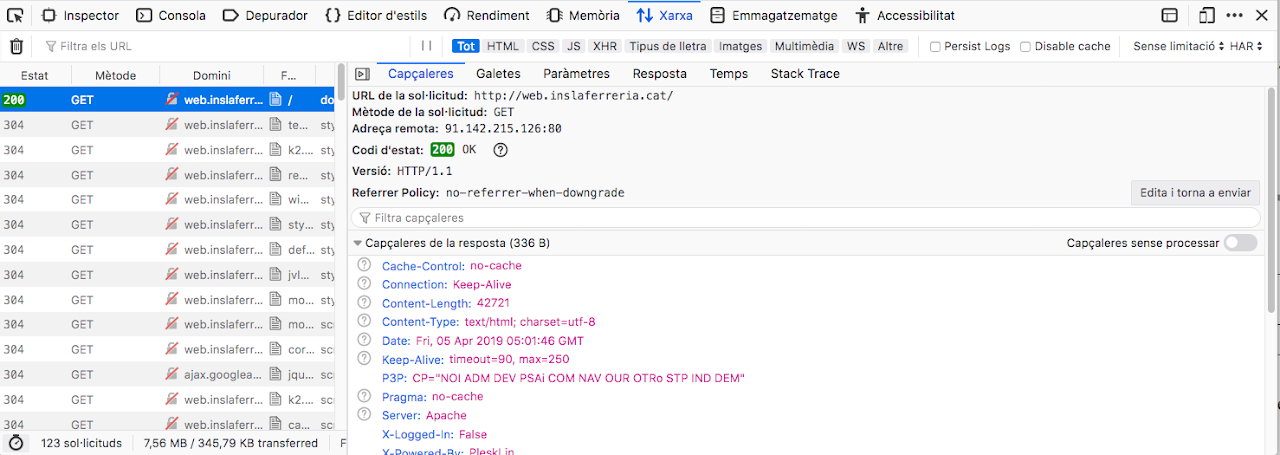Toggle Capçaleres sense processar switch
This screenshot has height=455, width=1280.
pos(1240,243)
